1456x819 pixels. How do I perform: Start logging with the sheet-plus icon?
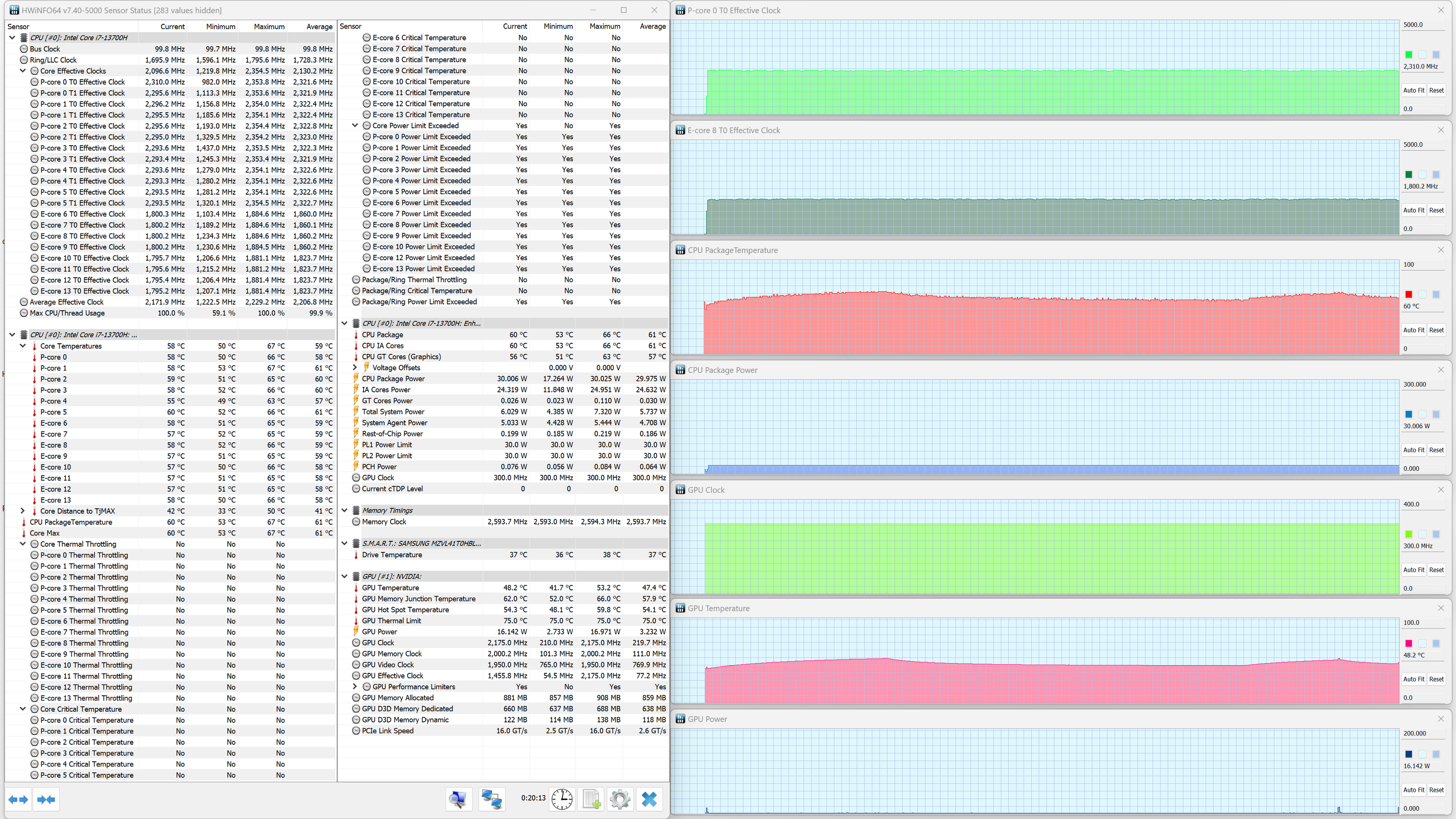click(x=591, y=799)
